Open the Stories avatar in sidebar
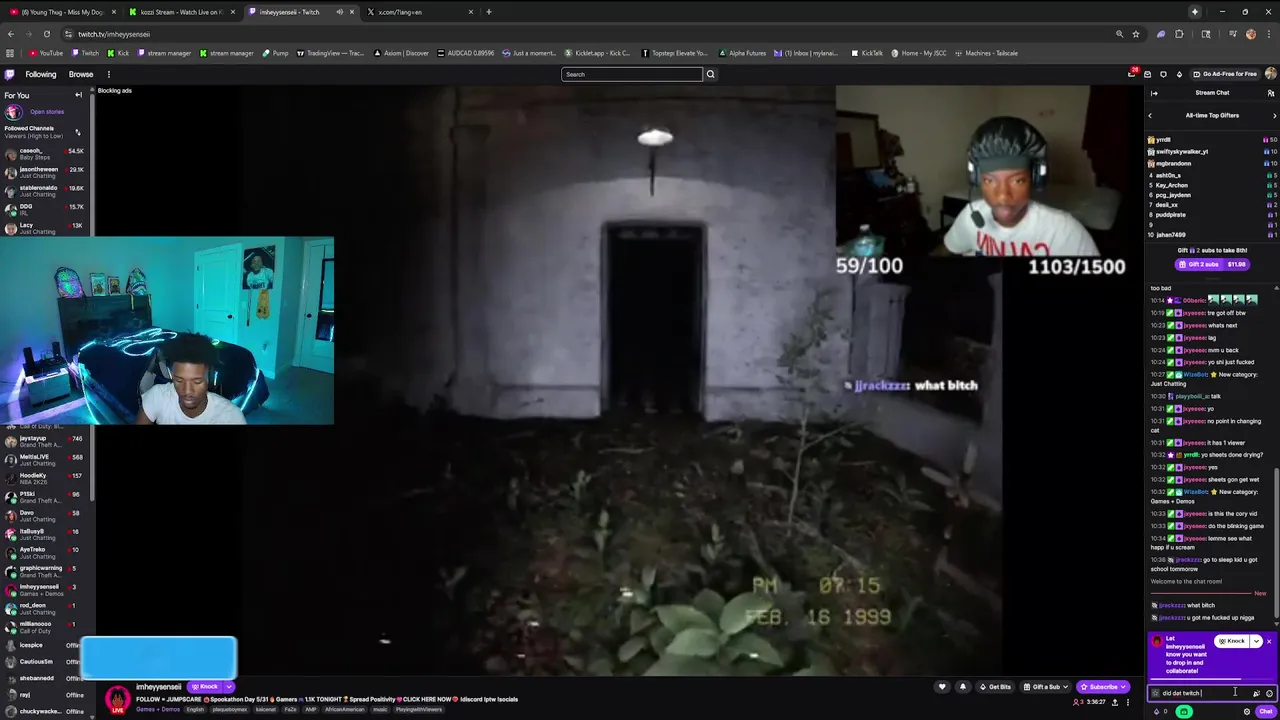 (x=13, y=112)
